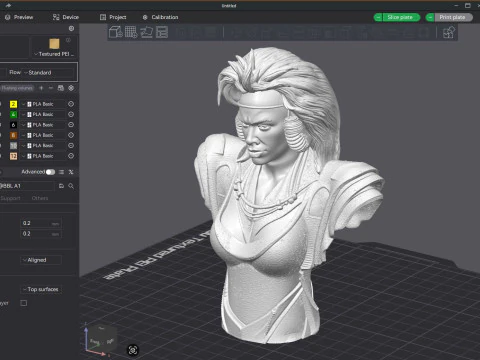
Task: Expand Print plate options arrow
Action: 430,17
